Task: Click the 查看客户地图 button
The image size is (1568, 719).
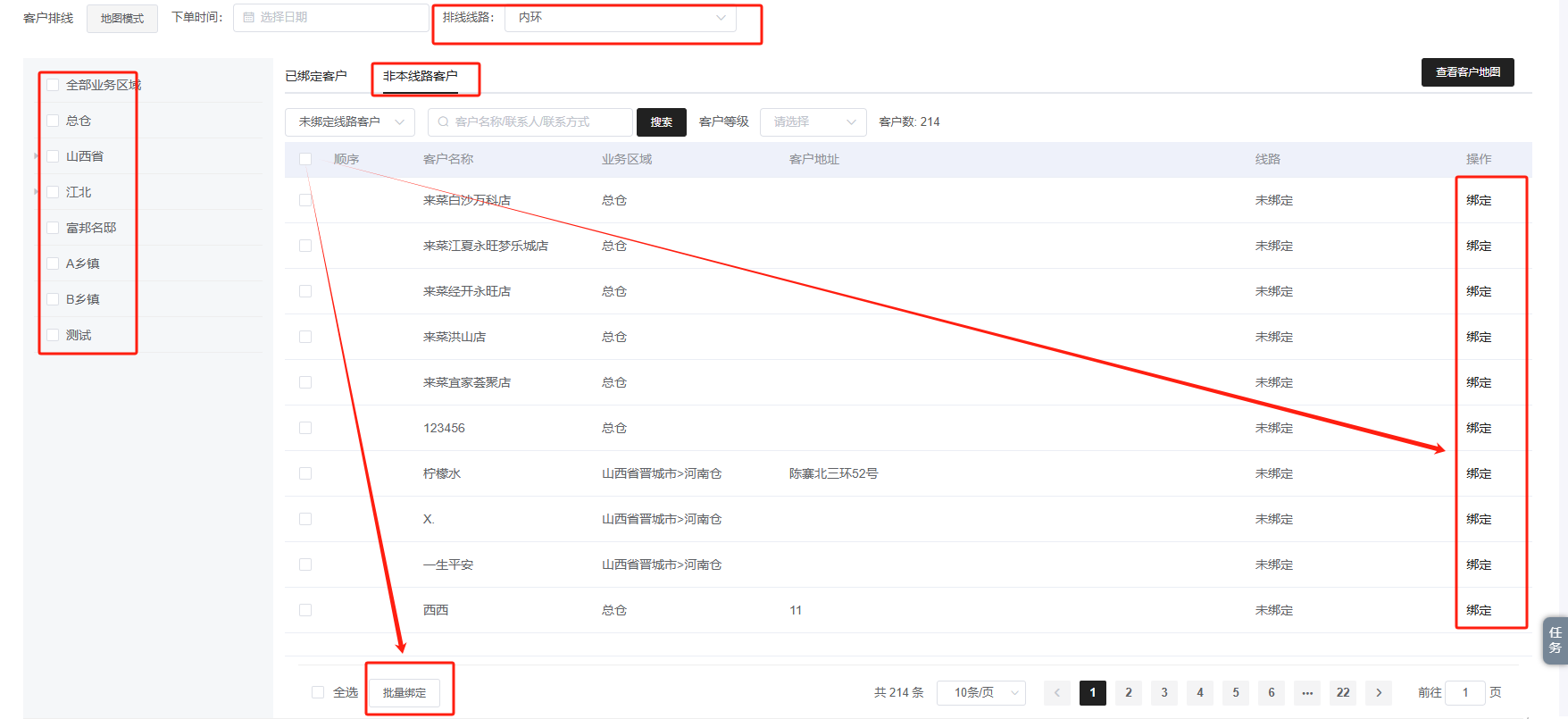Action: click(1467, 72)
